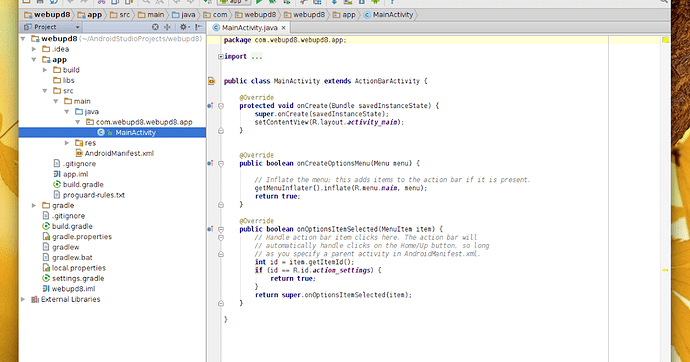
Task: Click the src breadcrumb in the navigation bar
Action: click(x=121, y=15)
